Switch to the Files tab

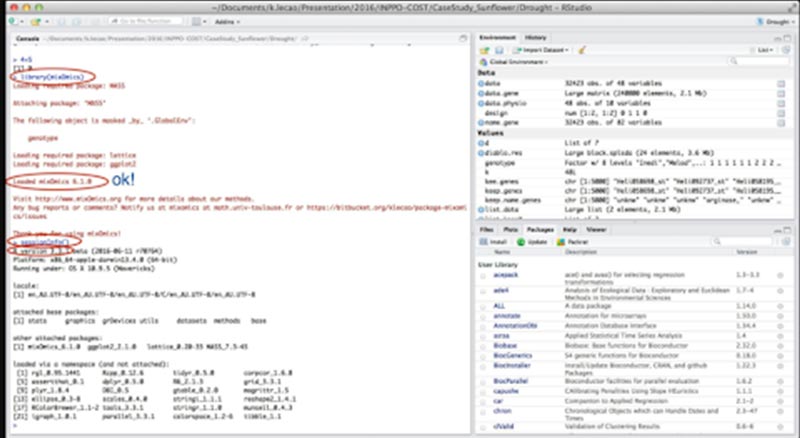[486, 230]
